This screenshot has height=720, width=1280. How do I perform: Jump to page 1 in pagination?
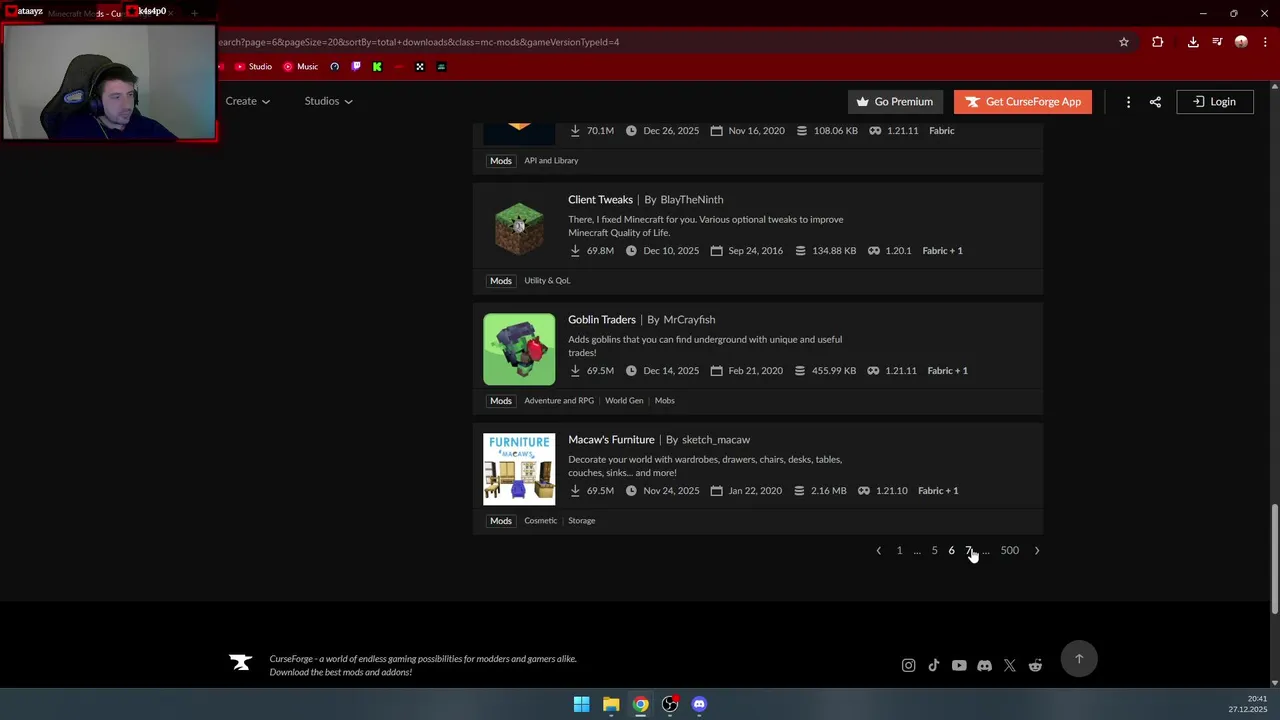[899, 551]
